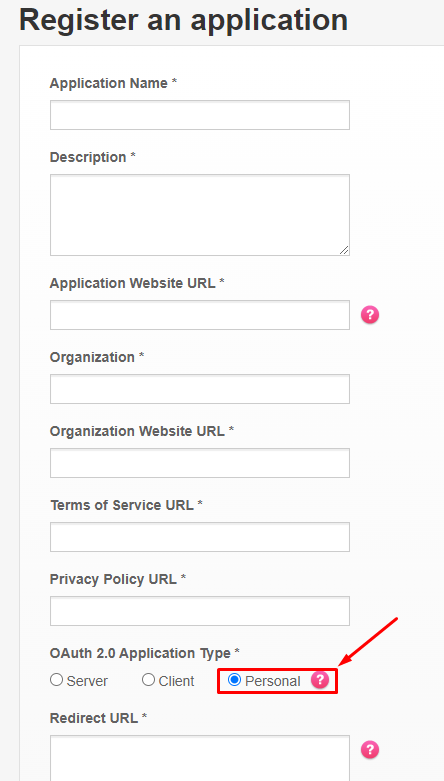Open help icon beside Application Website URL
Viewport: 444px width, 781px height.
[x=370, y=315]
